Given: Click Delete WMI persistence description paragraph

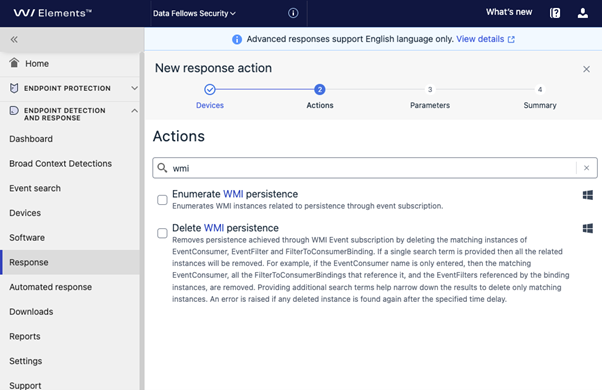Looking at the screenshot, I should [371, 269].
